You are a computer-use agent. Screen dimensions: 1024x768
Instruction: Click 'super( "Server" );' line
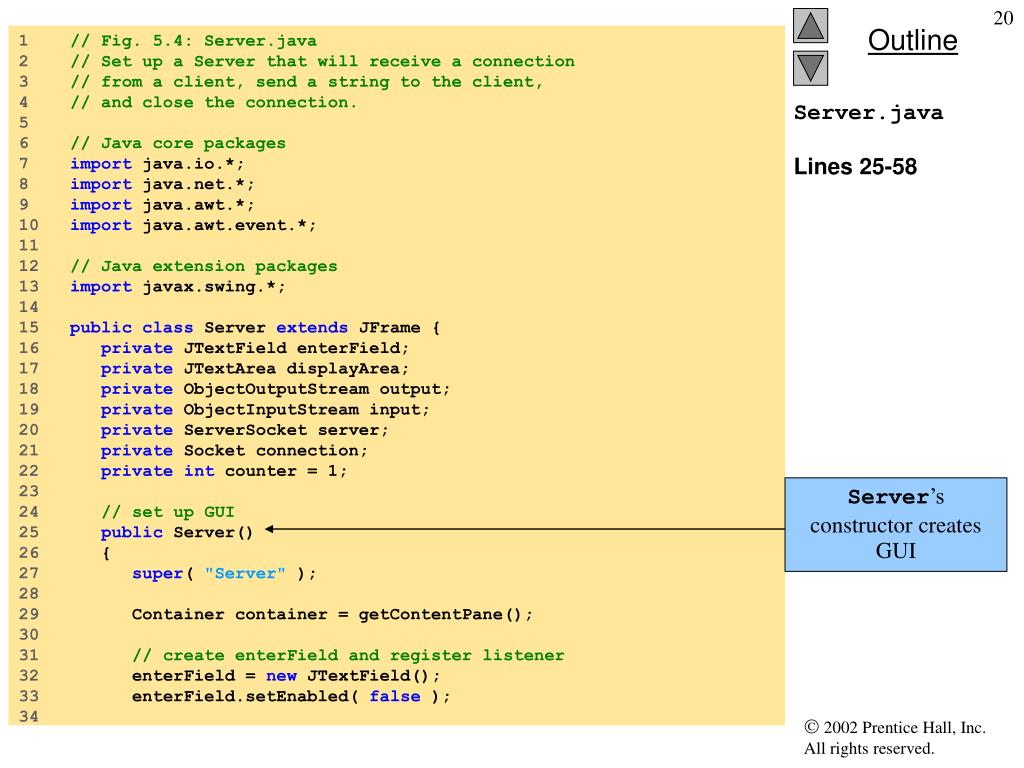point(224,573)
